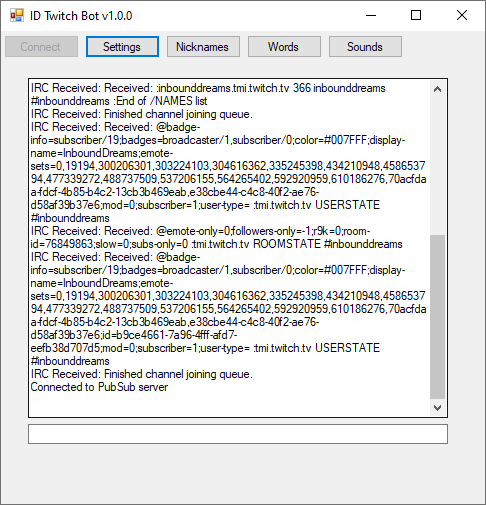Click the 'ID Twitch Bot v1.0.0' title bar text

[x=81, y=16]
